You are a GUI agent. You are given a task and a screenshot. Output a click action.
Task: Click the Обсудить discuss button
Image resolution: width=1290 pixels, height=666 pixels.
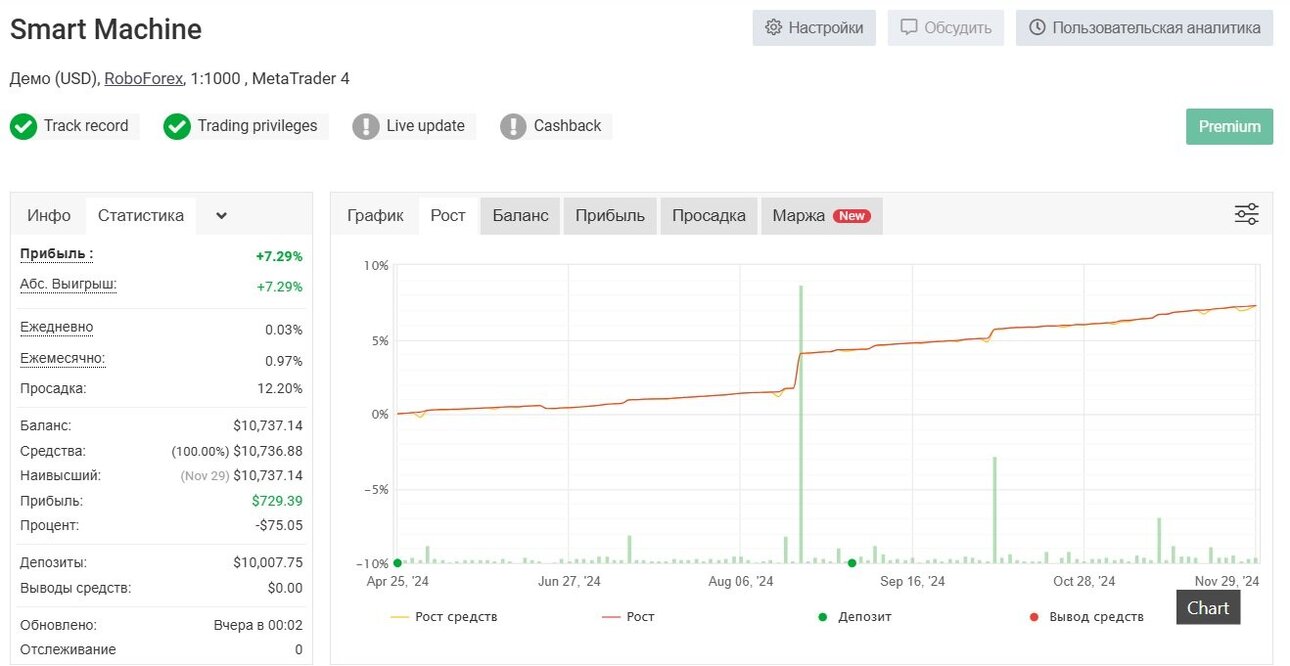[x=946, y=28]
